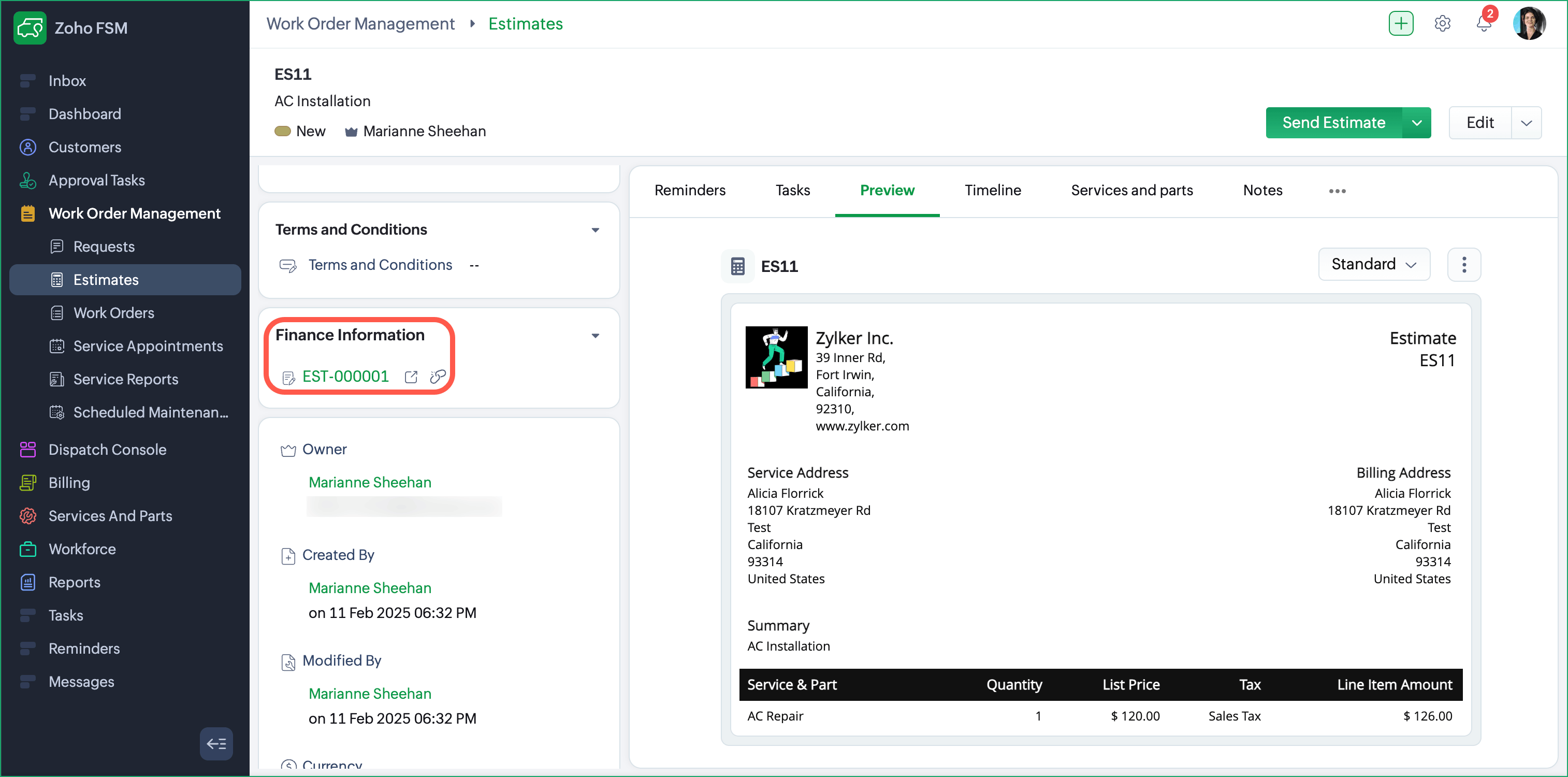Switch to the Reminders tab

[x=690, y=191]
